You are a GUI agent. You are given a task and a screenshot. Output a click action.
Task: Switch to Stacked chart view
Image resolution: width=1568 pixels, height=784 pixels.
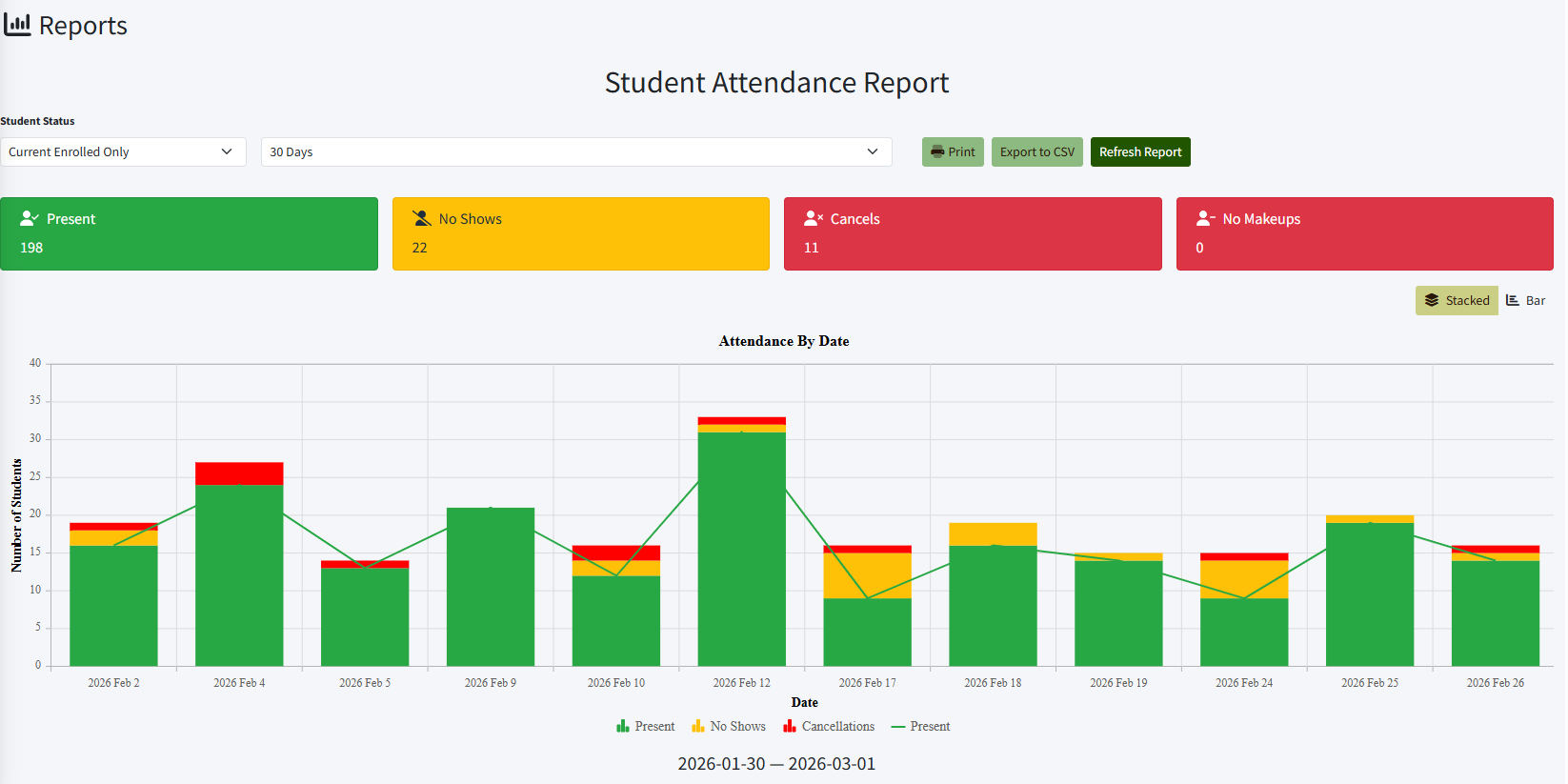[x=1457, y=301]
